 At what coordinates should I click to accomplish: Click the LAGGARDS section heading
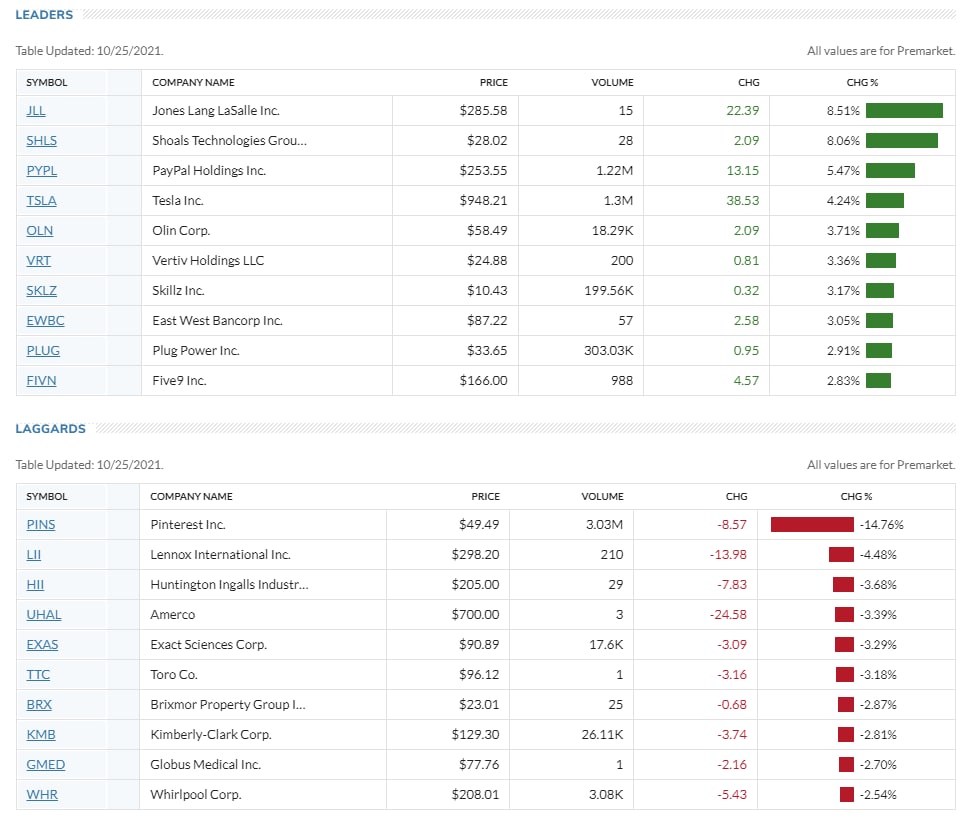(x=50, y=429)
